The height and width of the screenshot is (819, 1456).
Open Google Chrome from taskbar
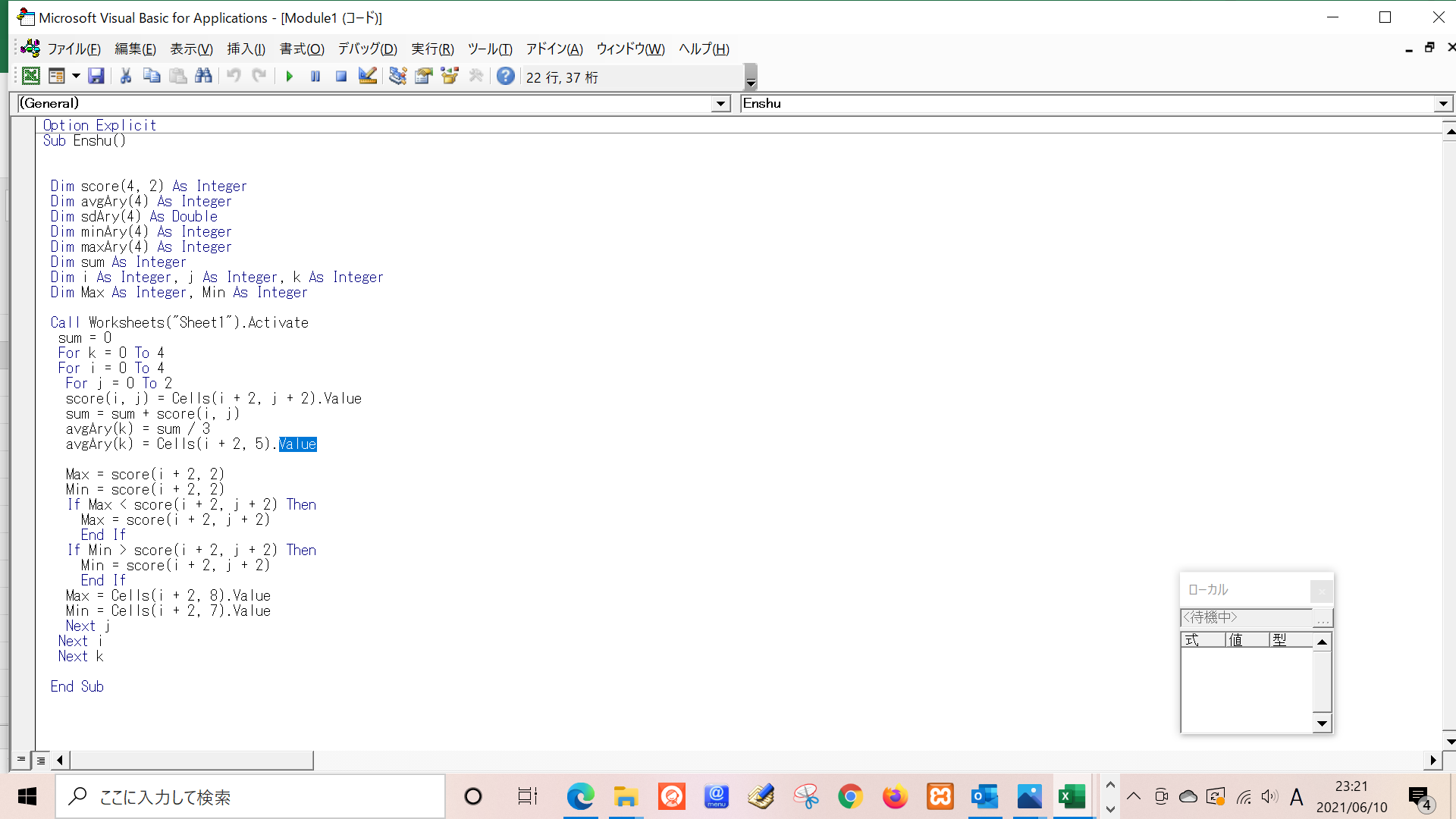click(850, 796)
